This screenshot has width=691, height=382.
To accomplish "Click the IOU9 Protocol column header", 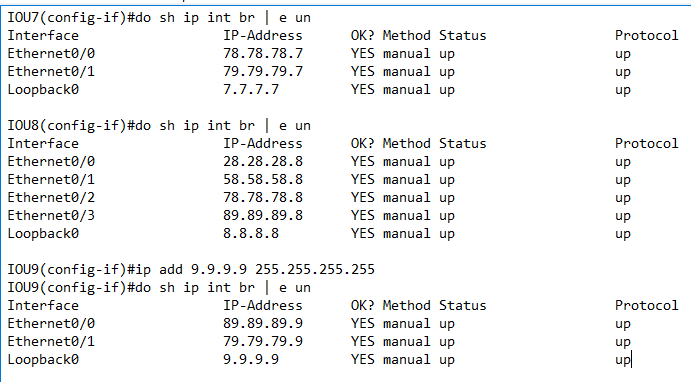I will 646,305.
